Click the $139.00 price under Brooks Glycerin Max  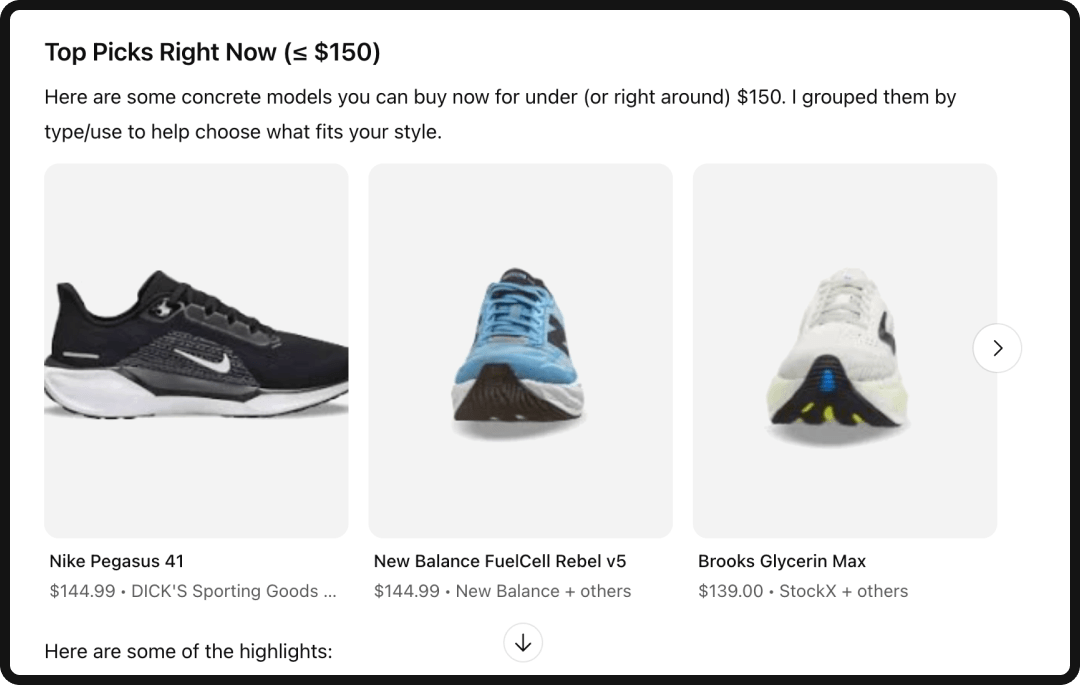point(731,591)
